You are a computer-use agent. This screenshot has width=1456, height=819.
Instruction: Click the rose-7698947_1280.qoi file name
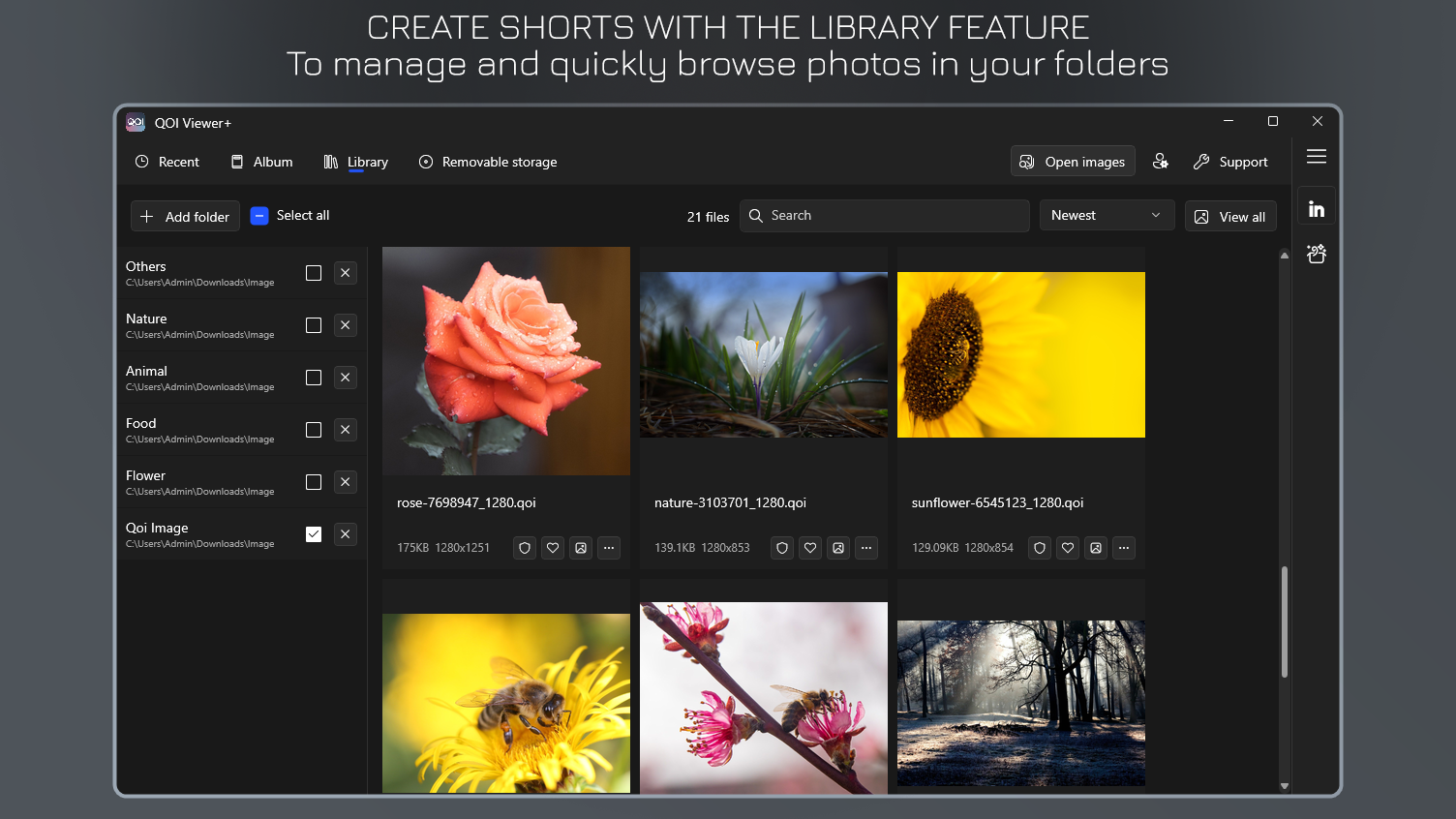click(467, 502)
